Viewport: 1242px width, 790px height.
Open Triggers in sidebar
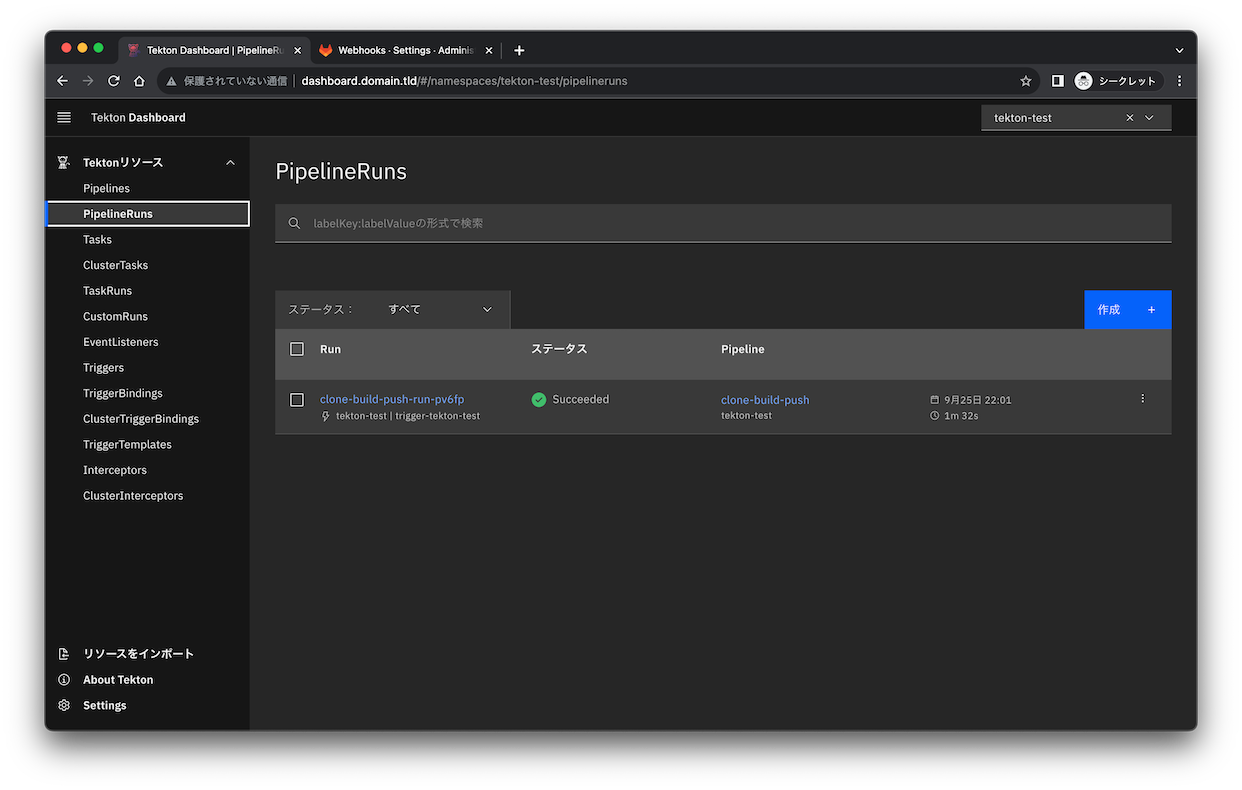(x=103, y=368)
